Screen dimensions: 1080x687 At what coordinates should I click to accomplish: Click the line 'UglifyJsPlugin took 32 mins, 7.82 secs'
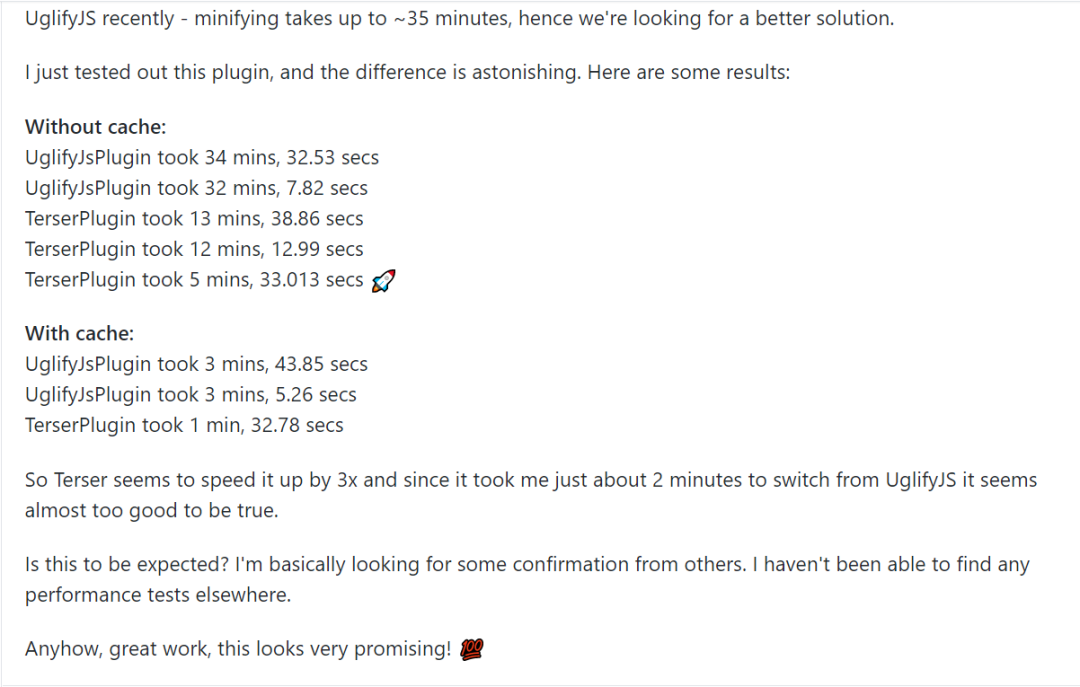[x=196, y=188]
